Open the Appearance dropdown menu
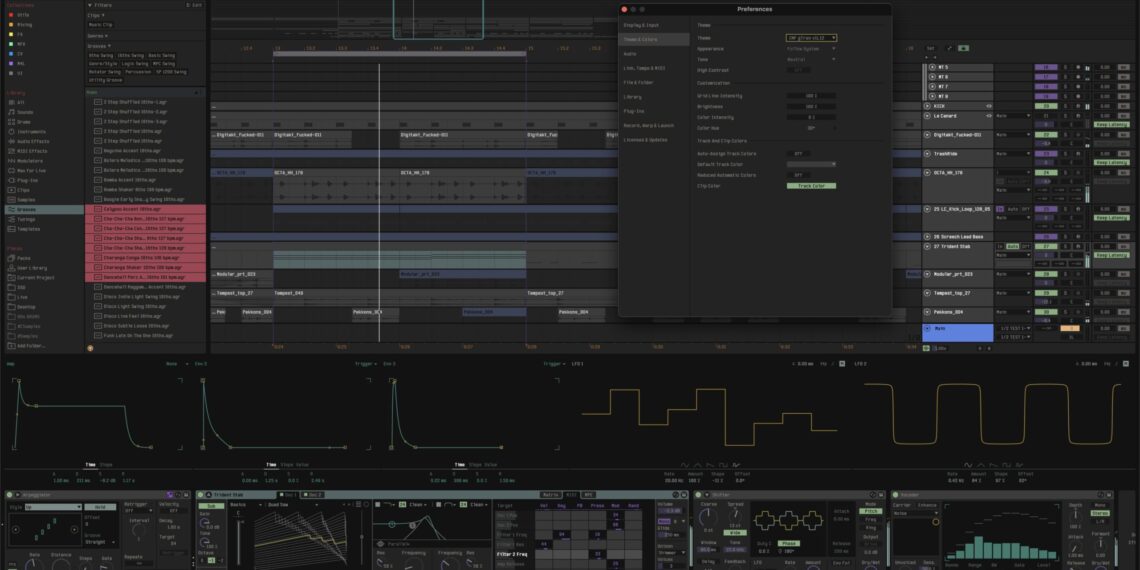1140x570 pixels. [811, 48]
